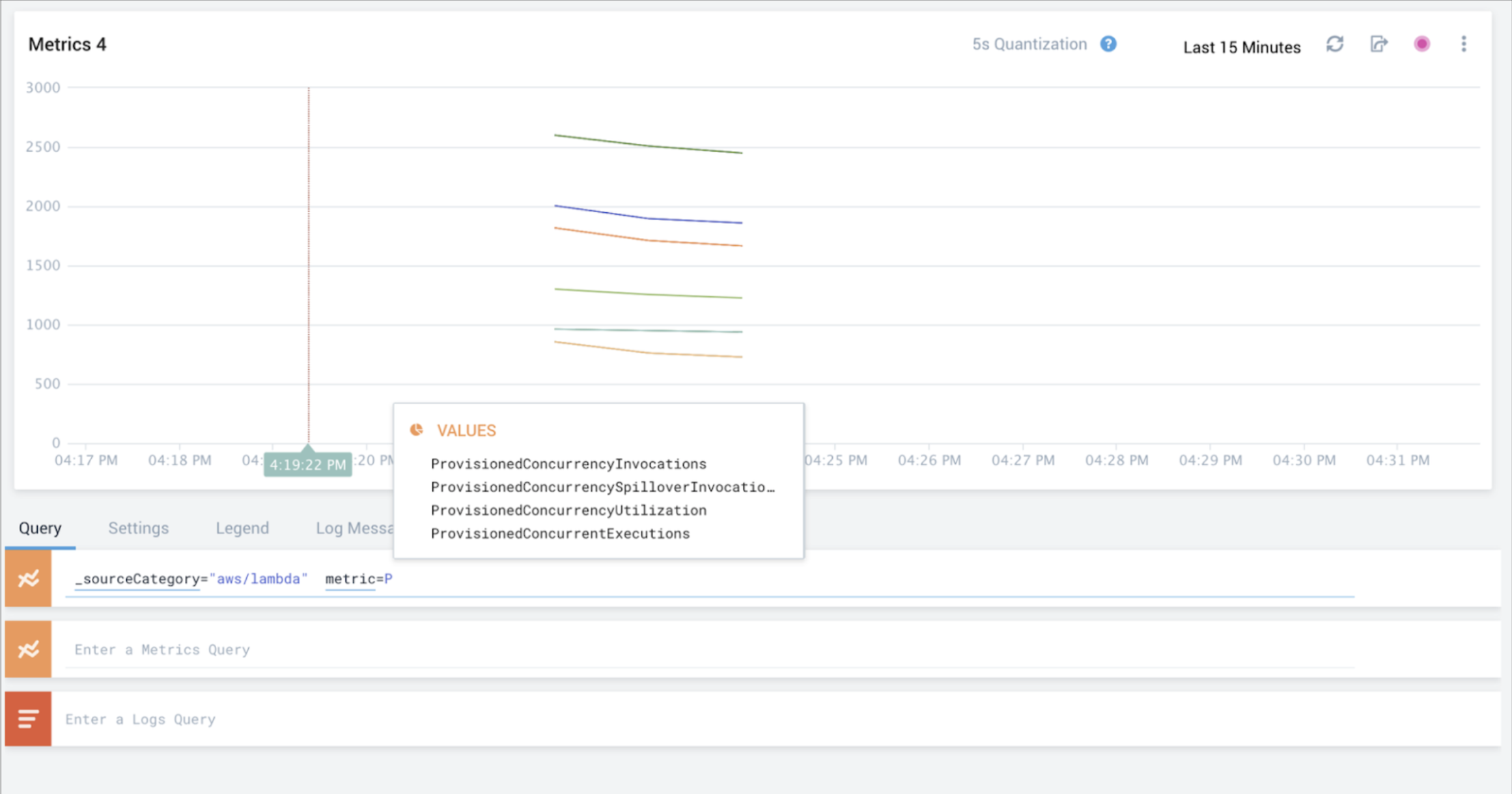Screen dimensions: 1512x794
Task: Select ProvisionedConcurrencyUtilization from suggestions
Action: coord(568,510)
